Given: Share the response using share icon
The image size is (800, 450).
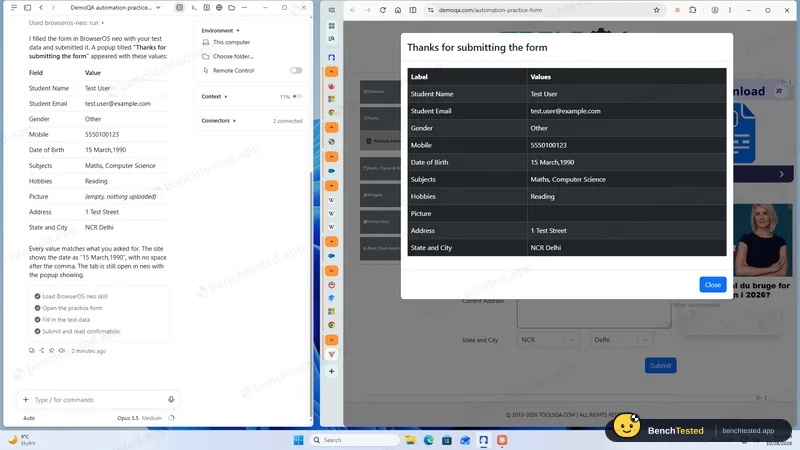Looking at the screenshot, I should click(x=41, y=351).
